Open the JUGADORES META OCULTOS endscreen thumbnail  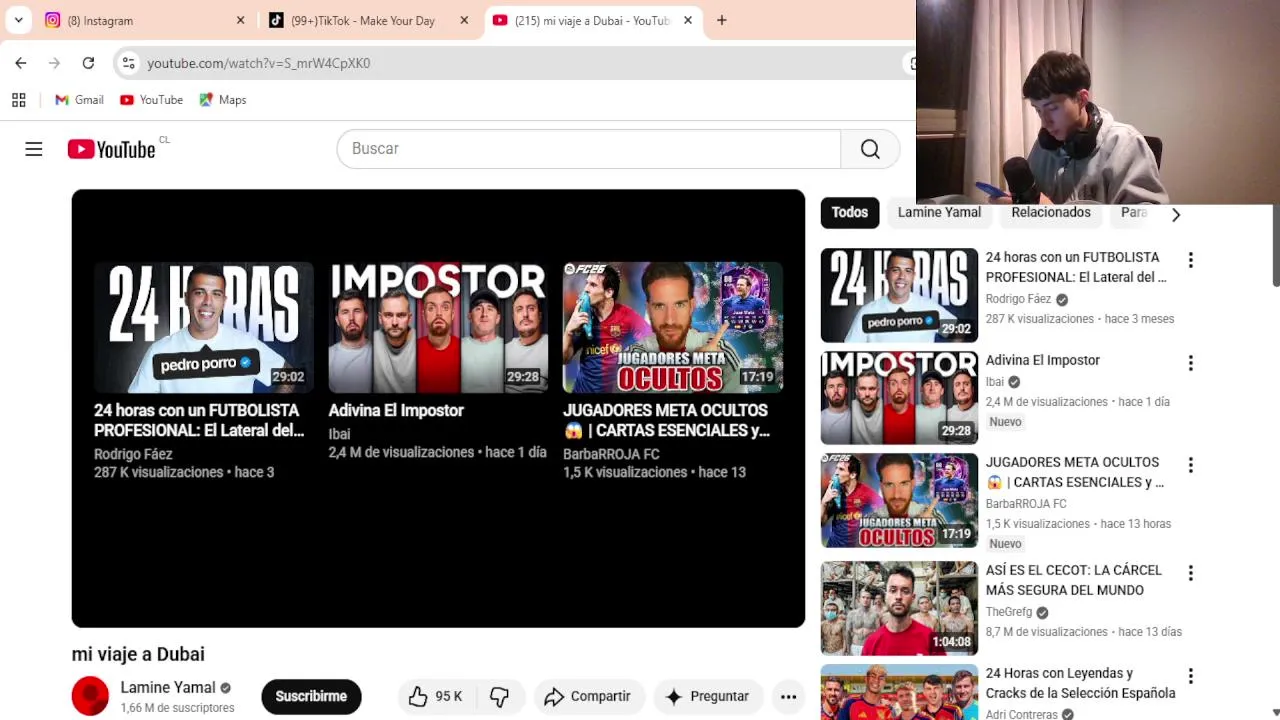tap(673, 327)
